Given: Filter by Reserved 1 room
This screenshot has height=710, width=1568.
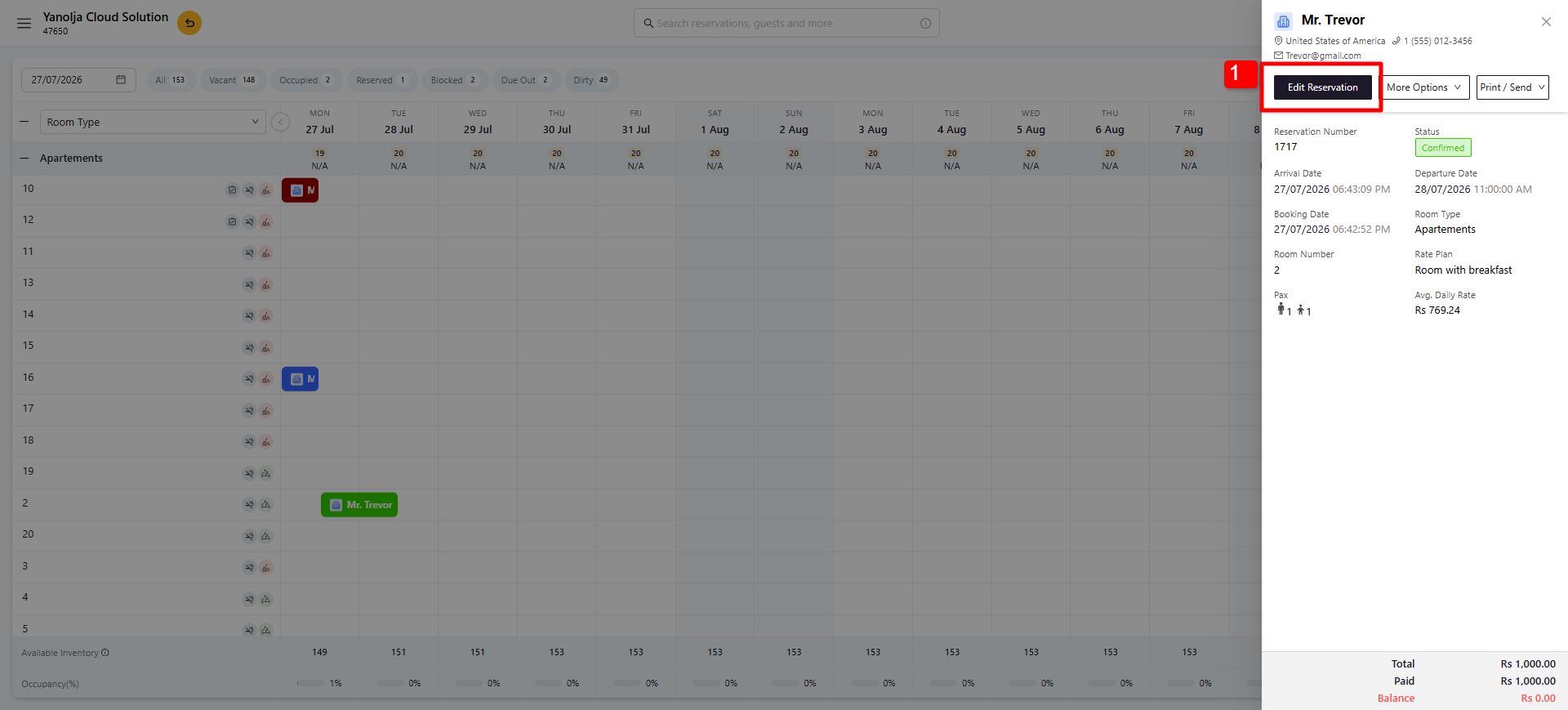Looking at the screenshot, I should (x=381, y=80).
